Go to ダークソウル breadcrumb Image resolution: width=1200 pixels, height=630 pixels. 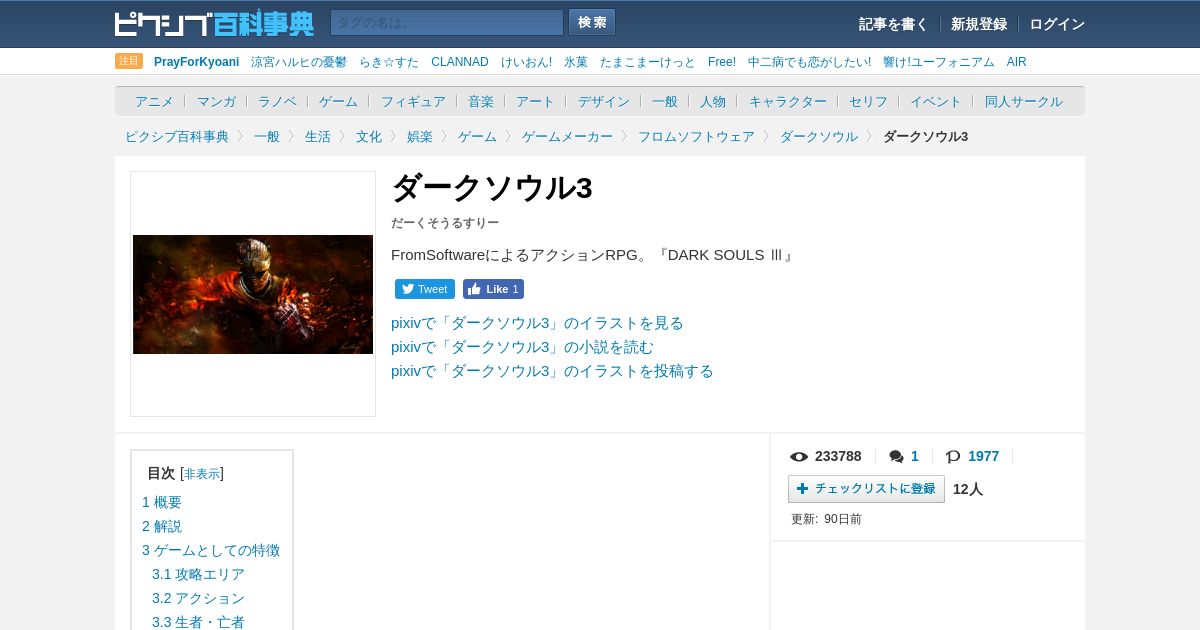819,136
